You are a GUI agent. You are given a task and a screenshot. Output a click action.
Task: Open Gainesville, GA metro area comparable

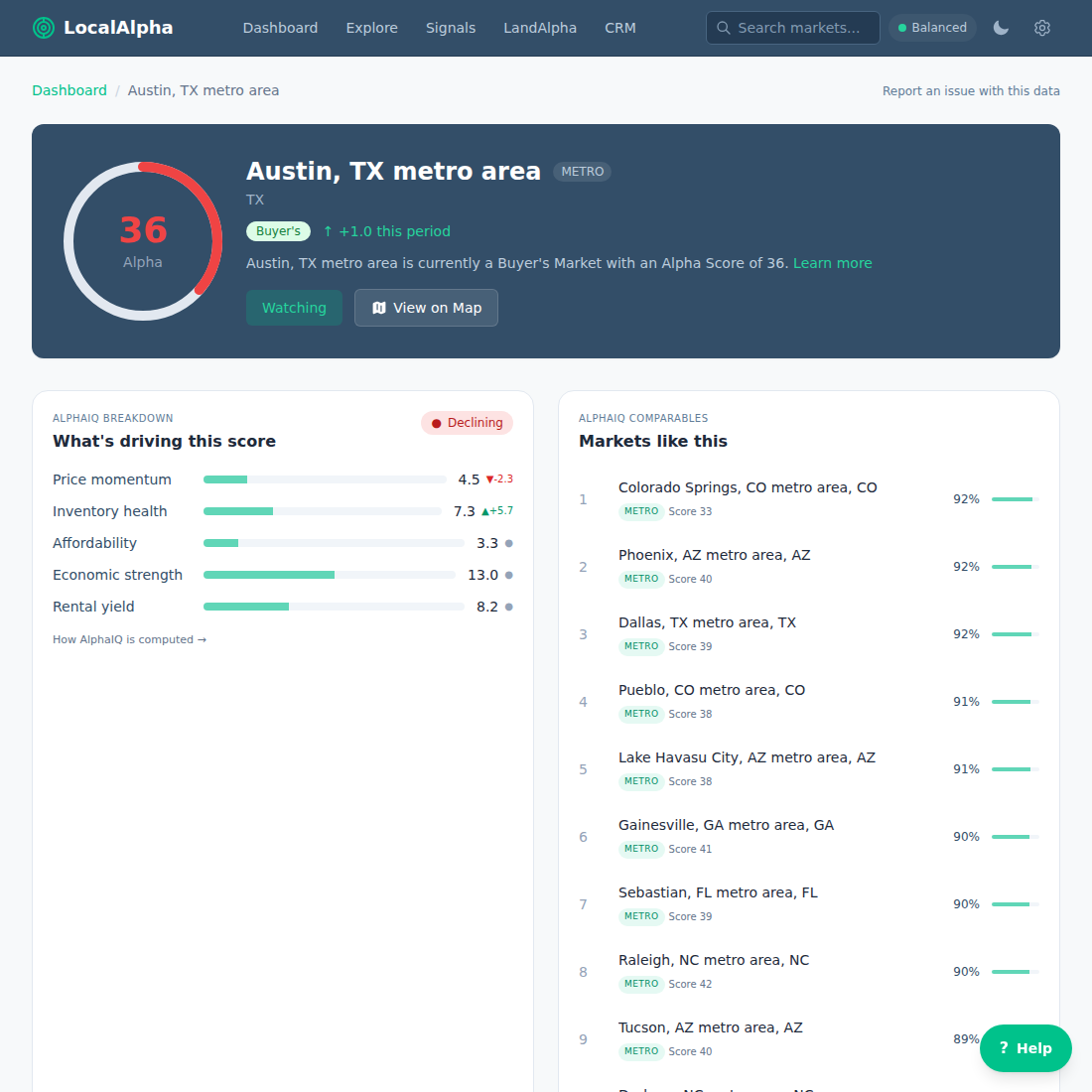[808, 837]
